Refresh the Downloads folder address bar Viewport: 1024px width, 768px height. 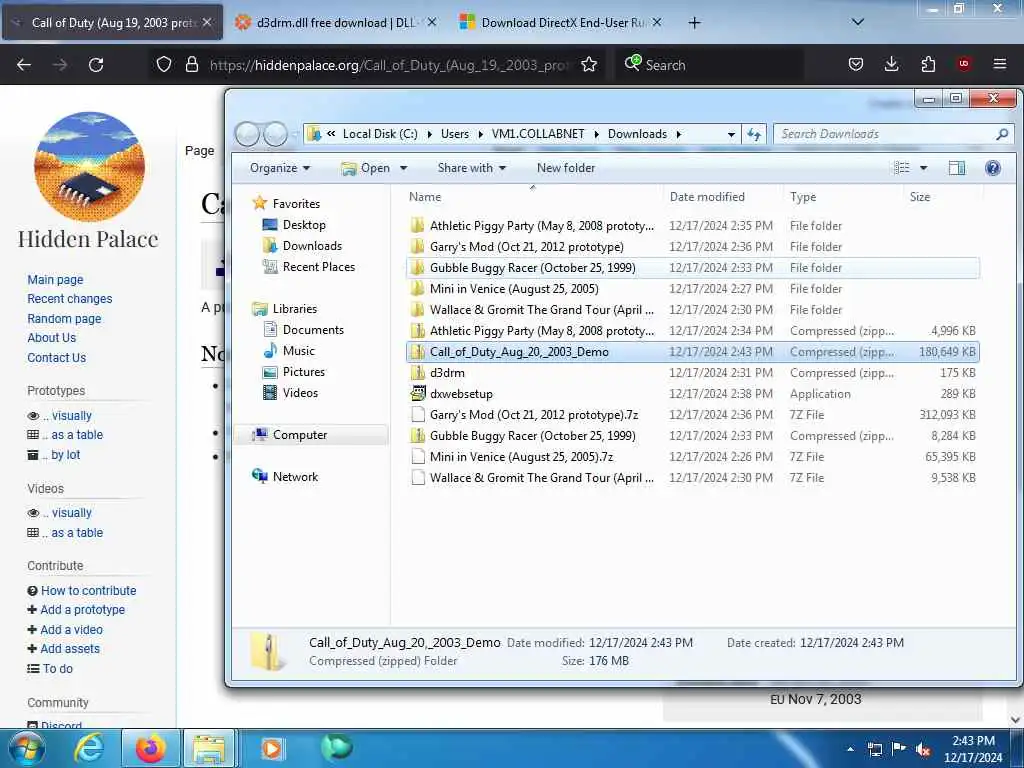click(754, 134)
